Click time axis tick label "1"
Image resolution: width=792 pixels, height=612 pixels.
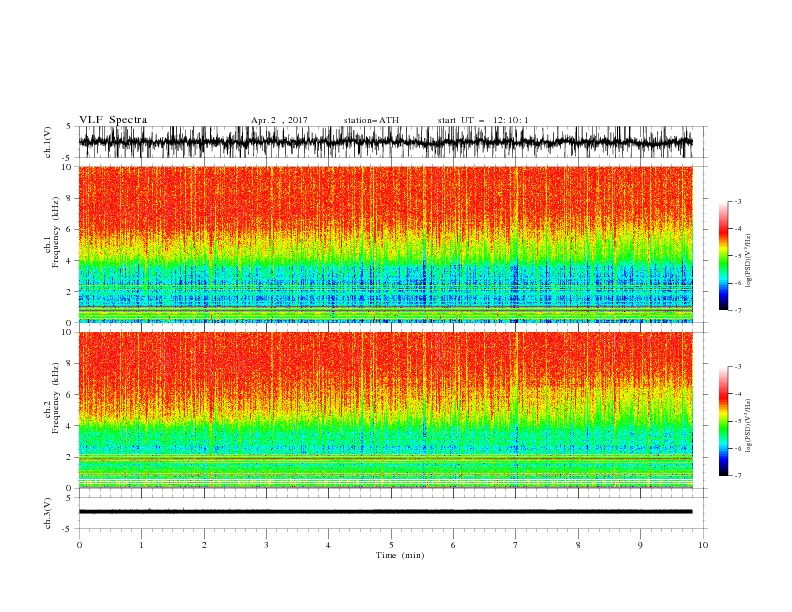141,545
